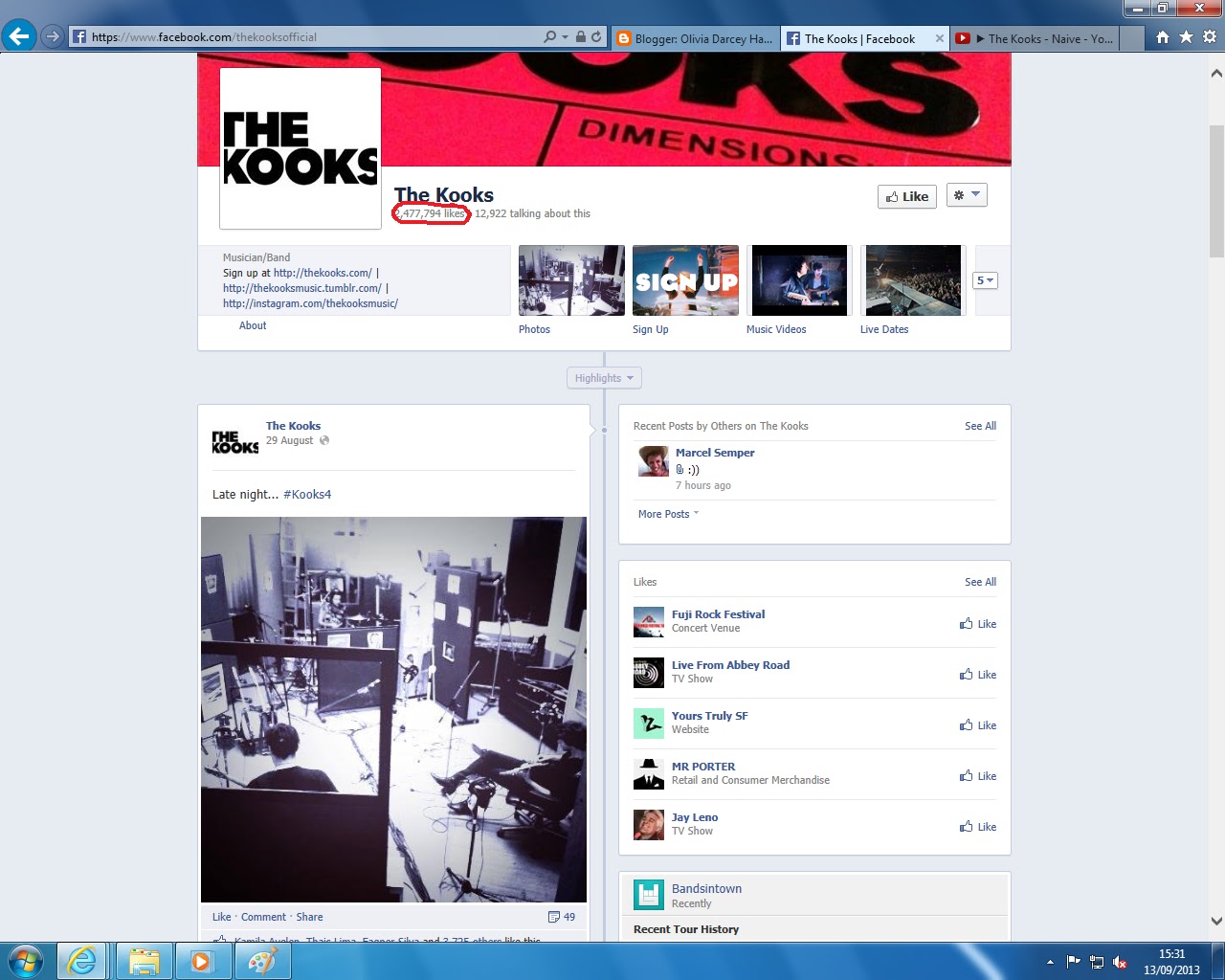Open The Kooks post author name
This screenshot has height=980, width=1225.
(x=293, y=426)
